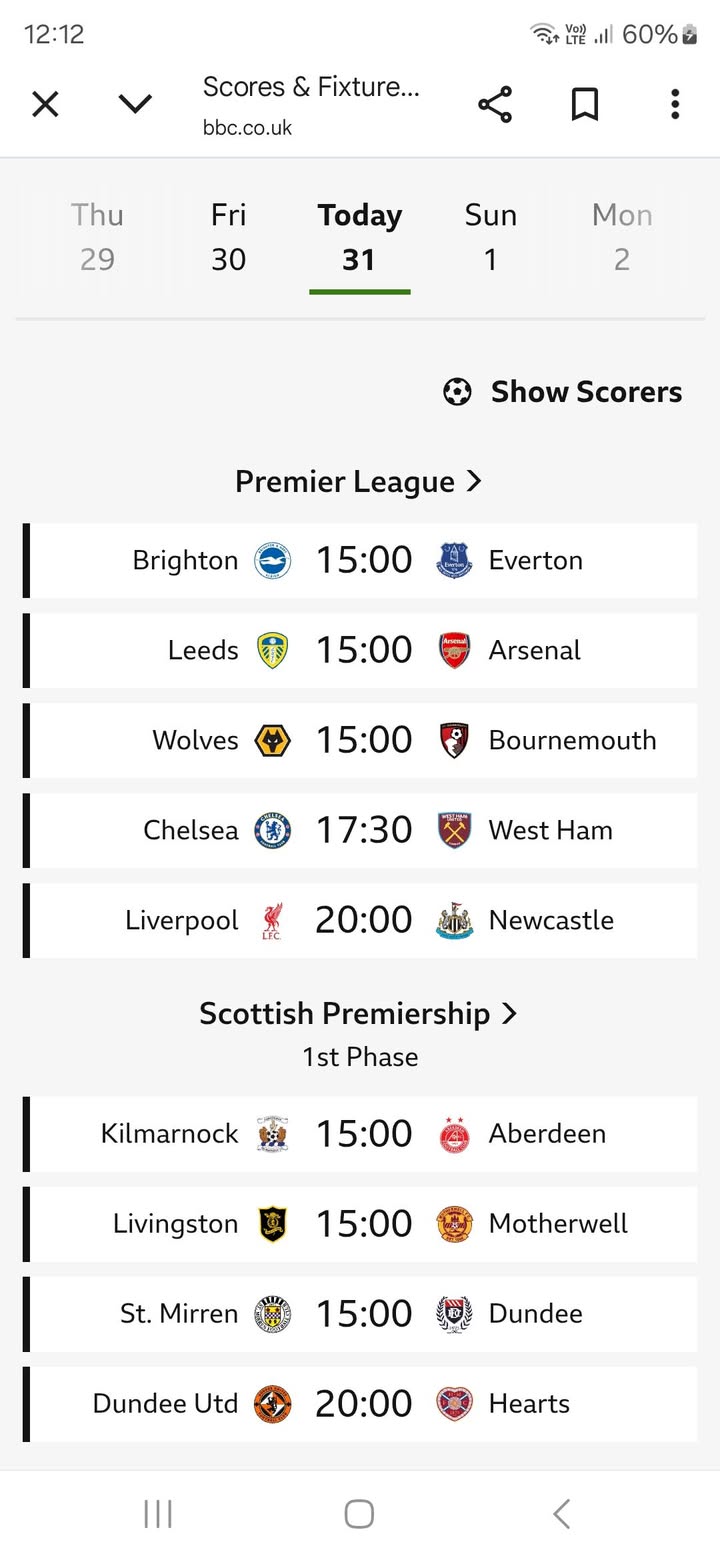Click the Wolves club badge
The width and height of the screenshot is (720, 1560).
[x=272, y=740]
